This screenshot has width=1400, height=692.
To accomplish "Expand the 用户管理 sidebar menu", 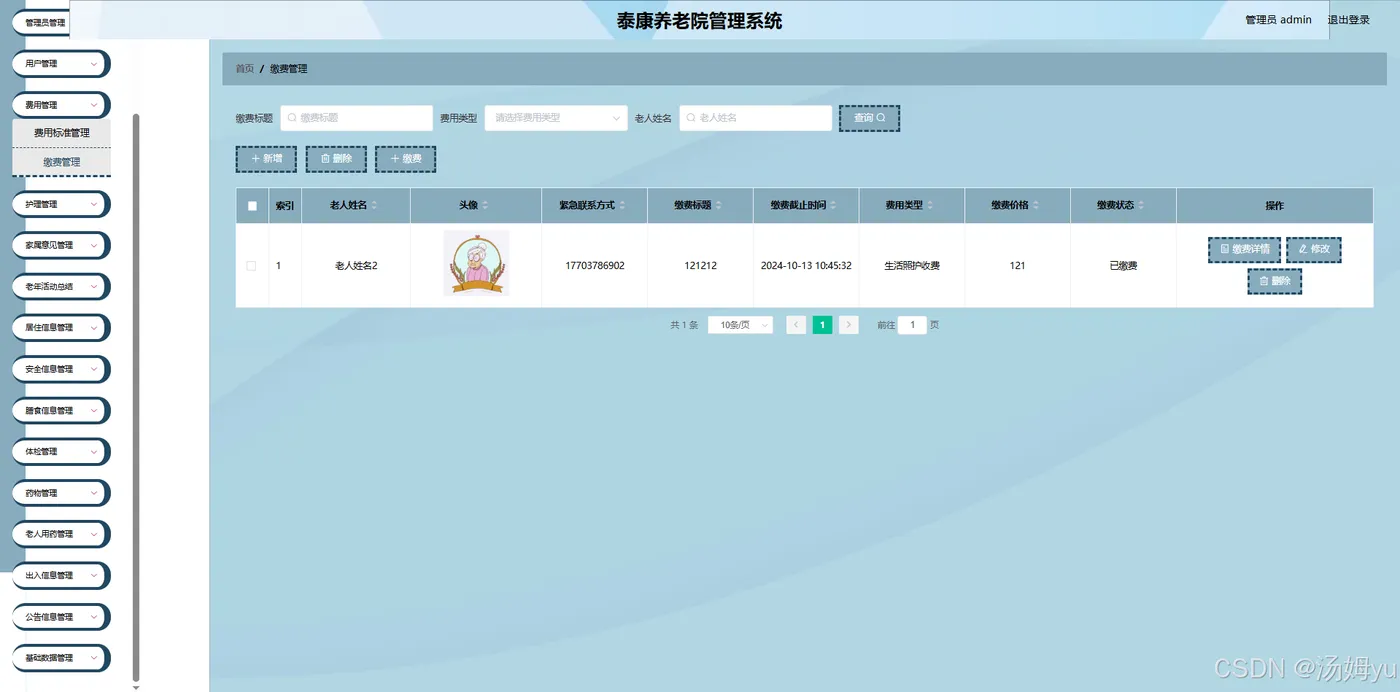I will point(61,64).
